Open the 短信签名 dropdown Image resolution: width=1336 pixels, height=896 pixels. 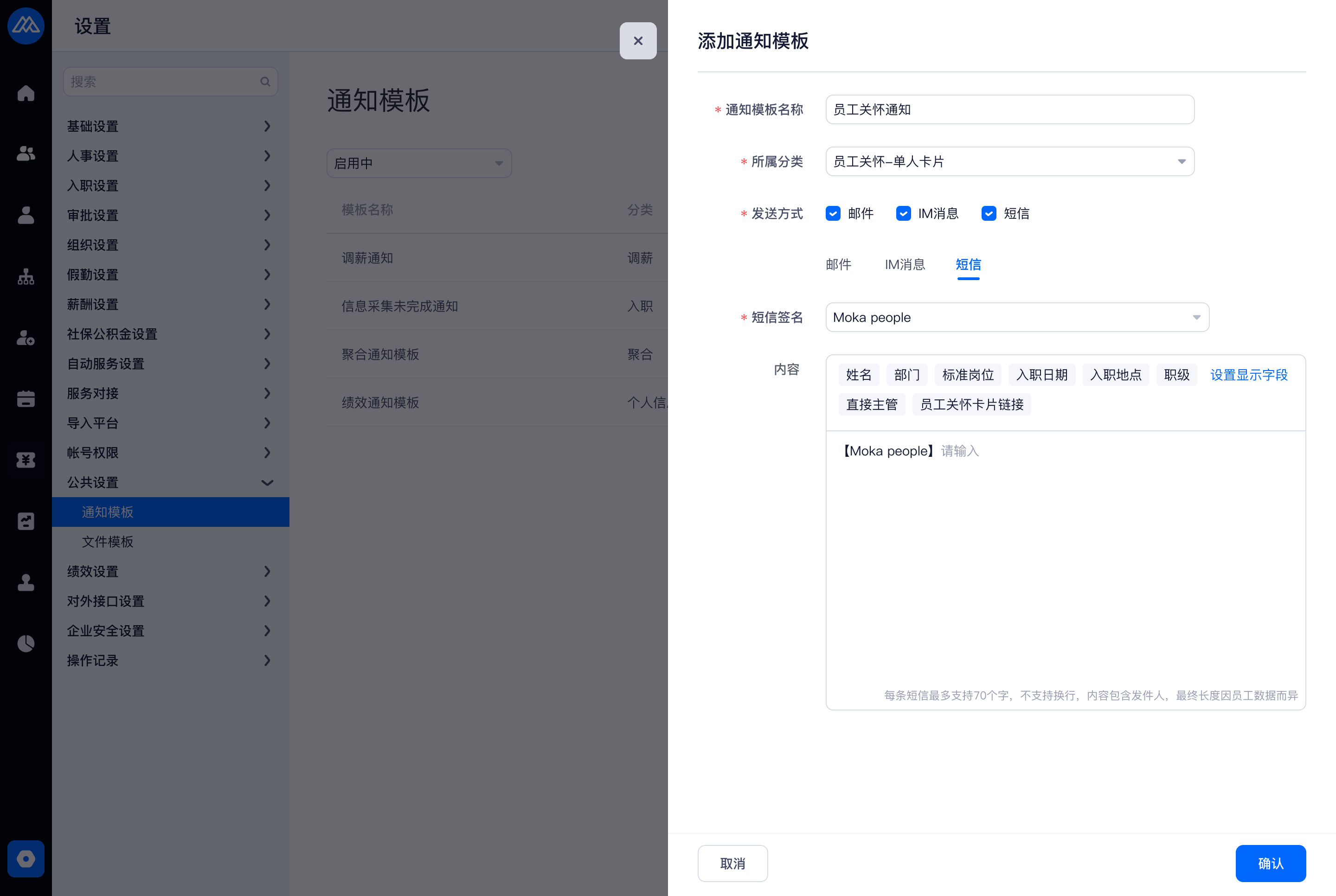1018,317
